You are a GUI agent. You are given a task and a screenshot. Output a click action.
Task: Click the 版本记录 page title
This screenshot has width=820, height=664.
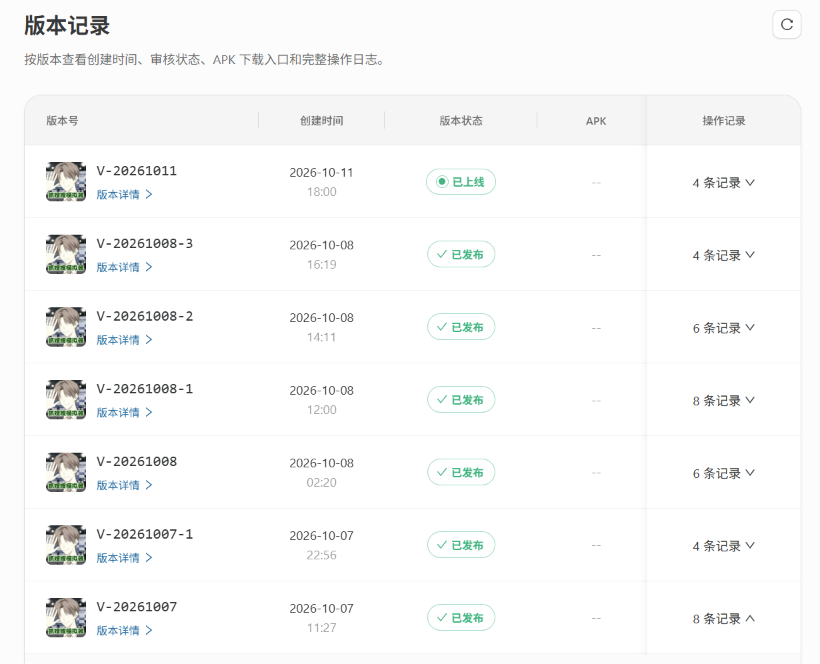coord(67,25)
